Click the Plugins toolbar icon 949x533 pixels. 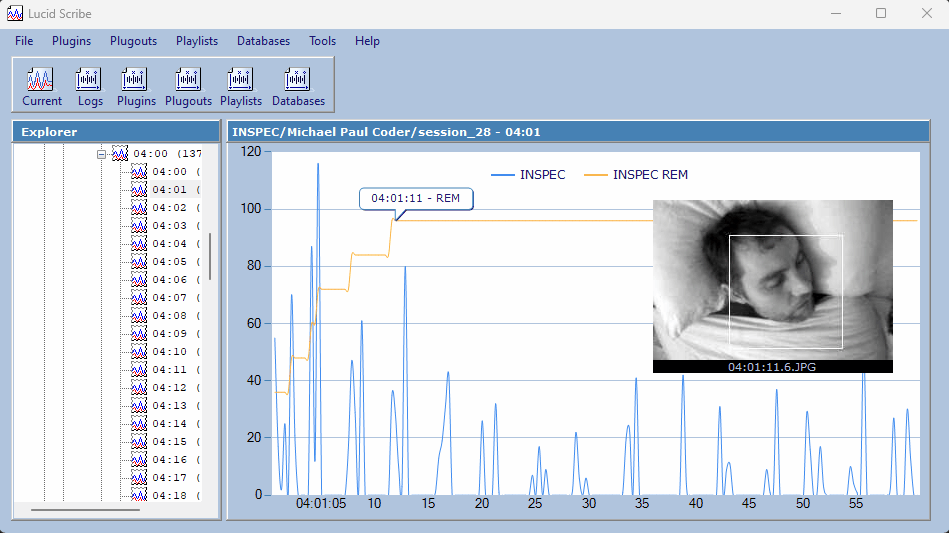click(136, 85)
